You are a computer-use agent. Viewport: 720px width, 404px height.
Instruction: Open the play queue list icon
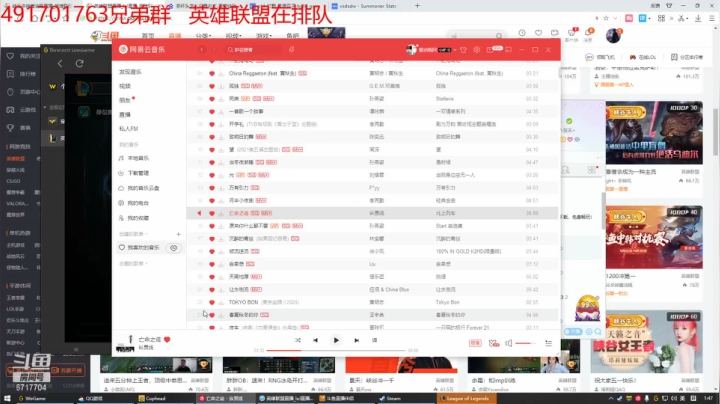click(548, 343)
